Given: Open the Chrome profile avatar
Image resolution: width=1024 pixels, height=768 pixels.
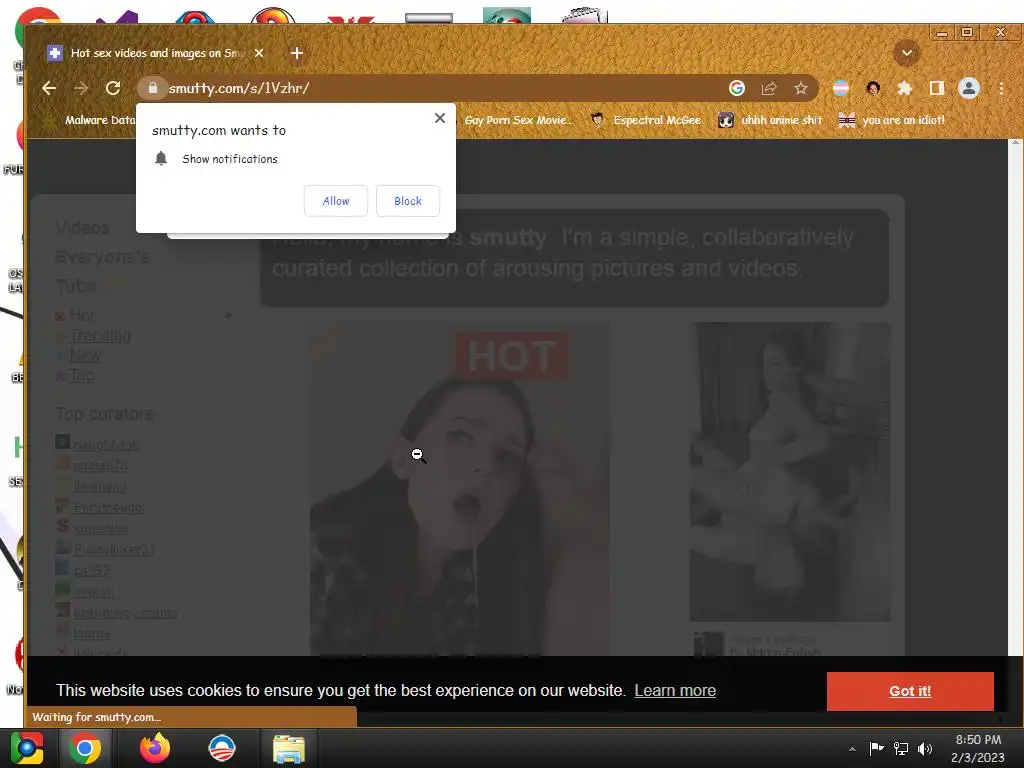Looking at the screenshot, I should [968, 88].
